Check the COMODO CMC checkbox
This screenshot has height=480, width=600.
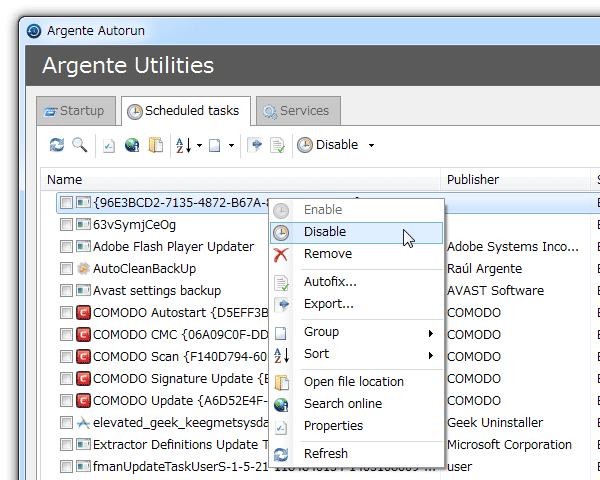point(66,335)
